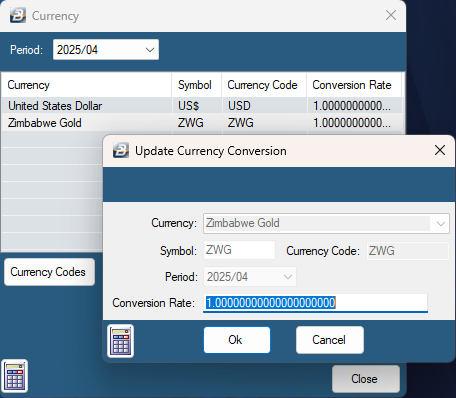
Task: Click the Symbol ZWG field
Action: pos(239,250)
